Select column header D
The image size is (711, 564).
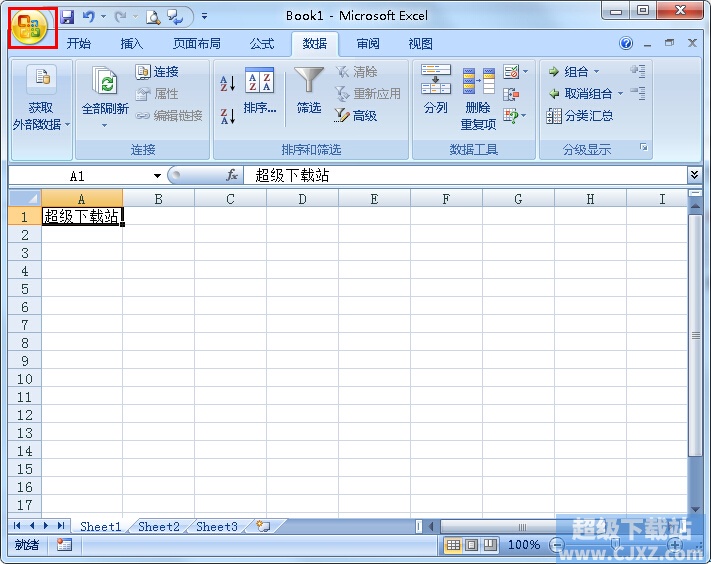click(302, 199)
